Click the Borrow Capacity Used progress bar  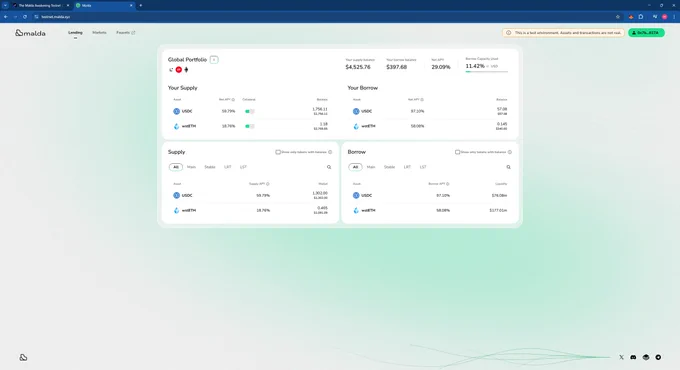click(x=487, y=72)
